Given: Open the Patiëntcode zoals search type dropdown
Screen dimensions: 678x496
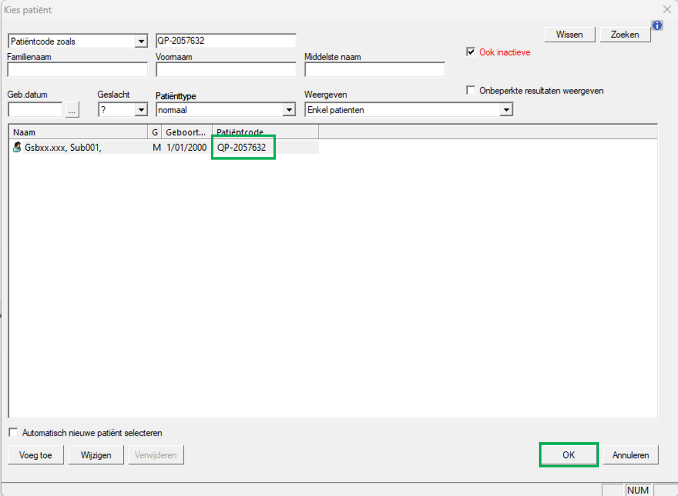Looking at the screenshot, I should [x=139, y=41].
